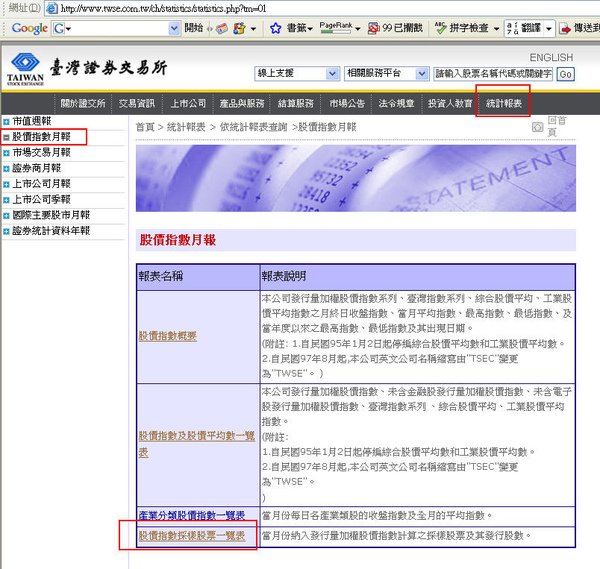Open the 股價指數概要 report link

click(x=168, y=336)
